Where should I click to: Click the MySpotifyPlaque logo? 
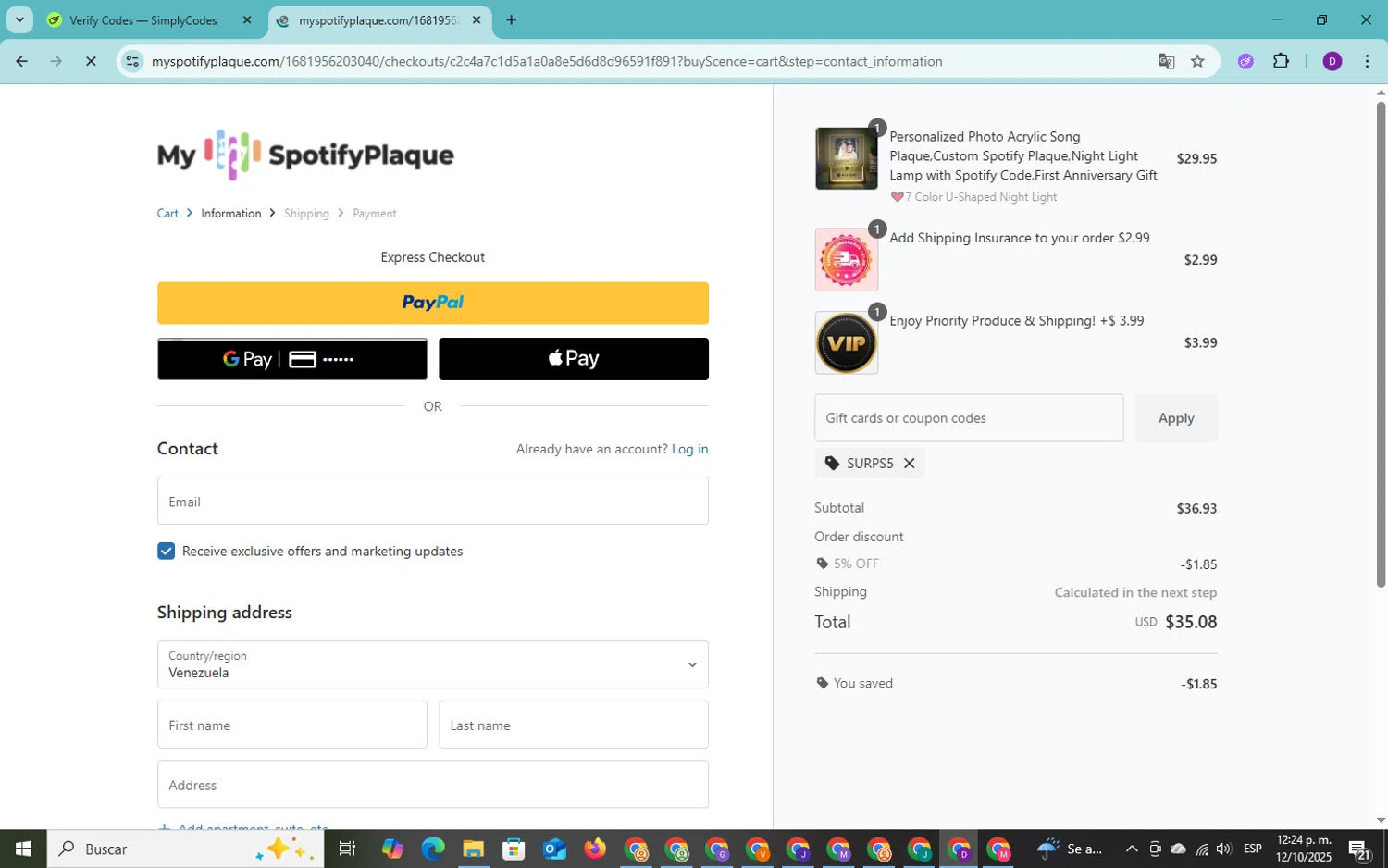click(x=305, y=155)
